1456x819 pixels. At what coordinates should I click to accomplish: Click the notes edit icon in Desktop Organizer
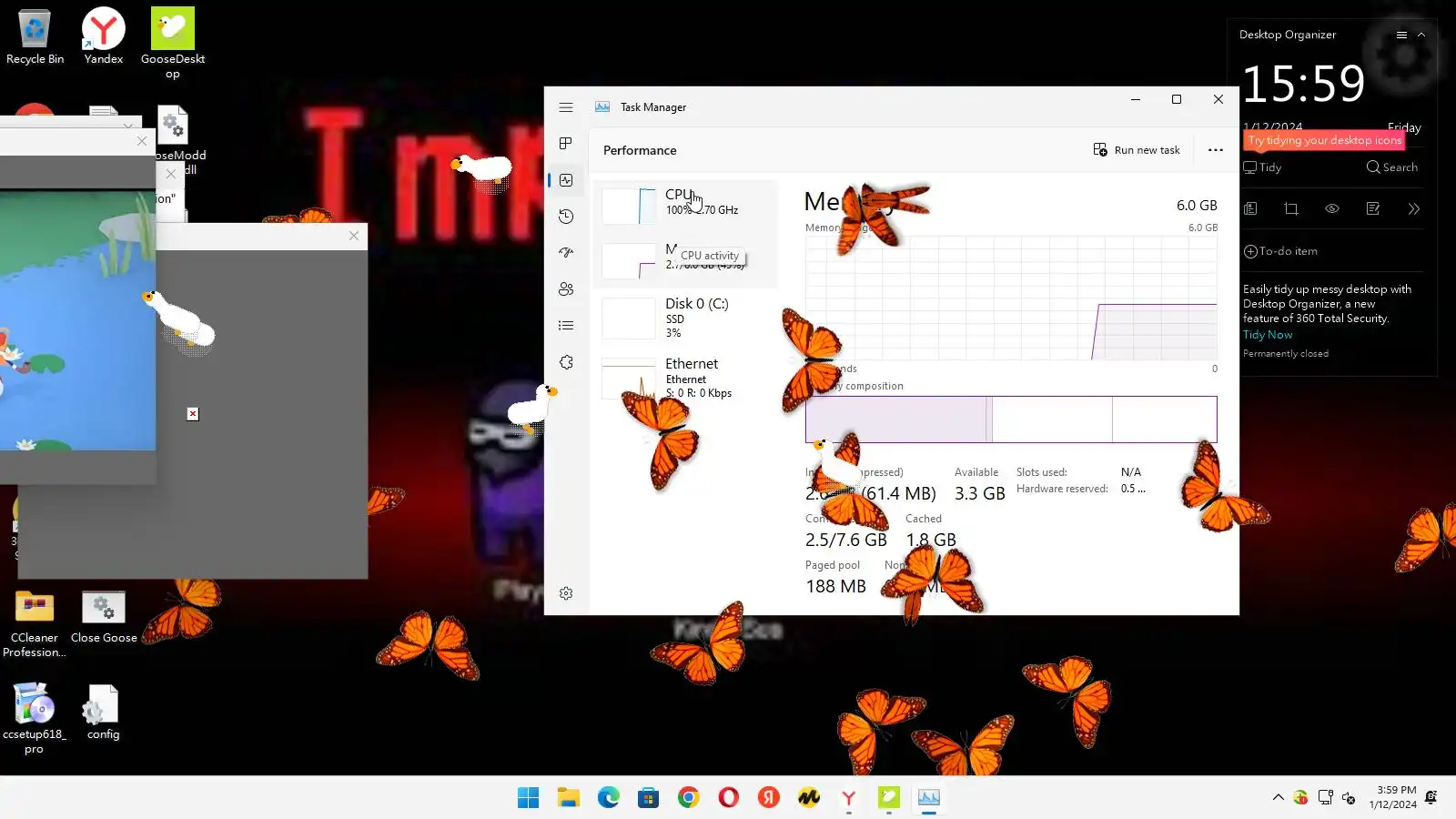(x=1373, y=208)
